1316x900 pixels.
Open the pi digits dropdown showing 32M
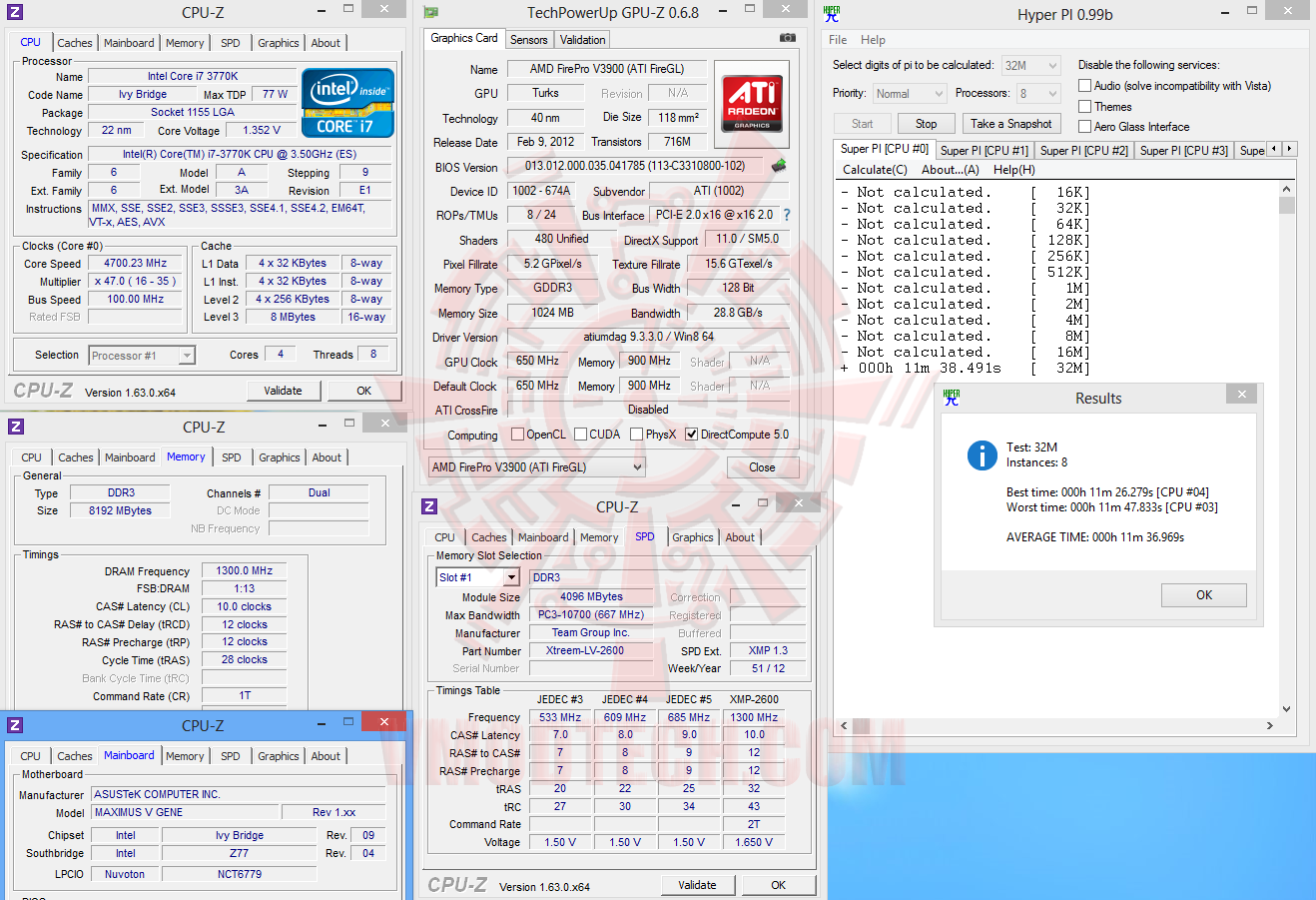tap(1030, 66)
